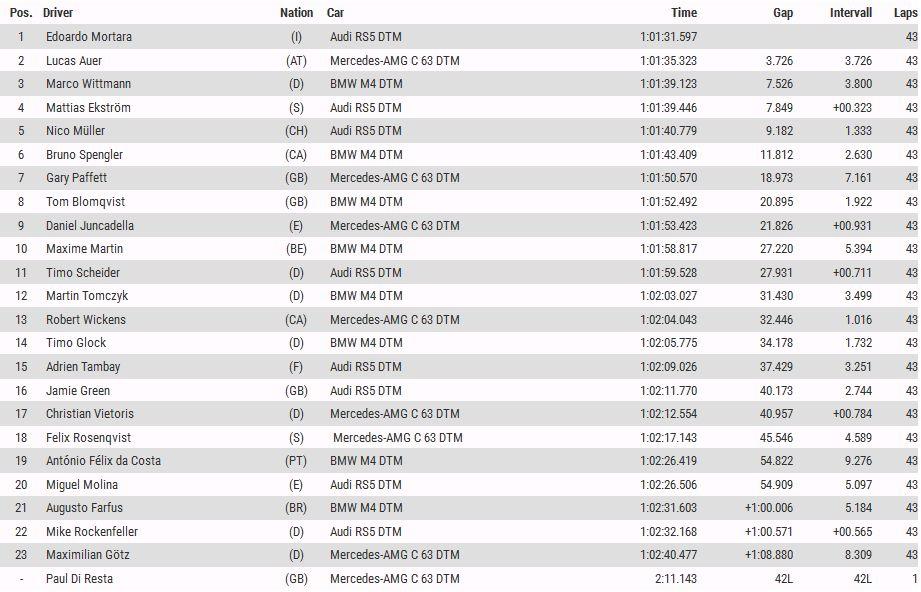
Task: Select driver name Edoardo Mortara
Action: (89, 36)
